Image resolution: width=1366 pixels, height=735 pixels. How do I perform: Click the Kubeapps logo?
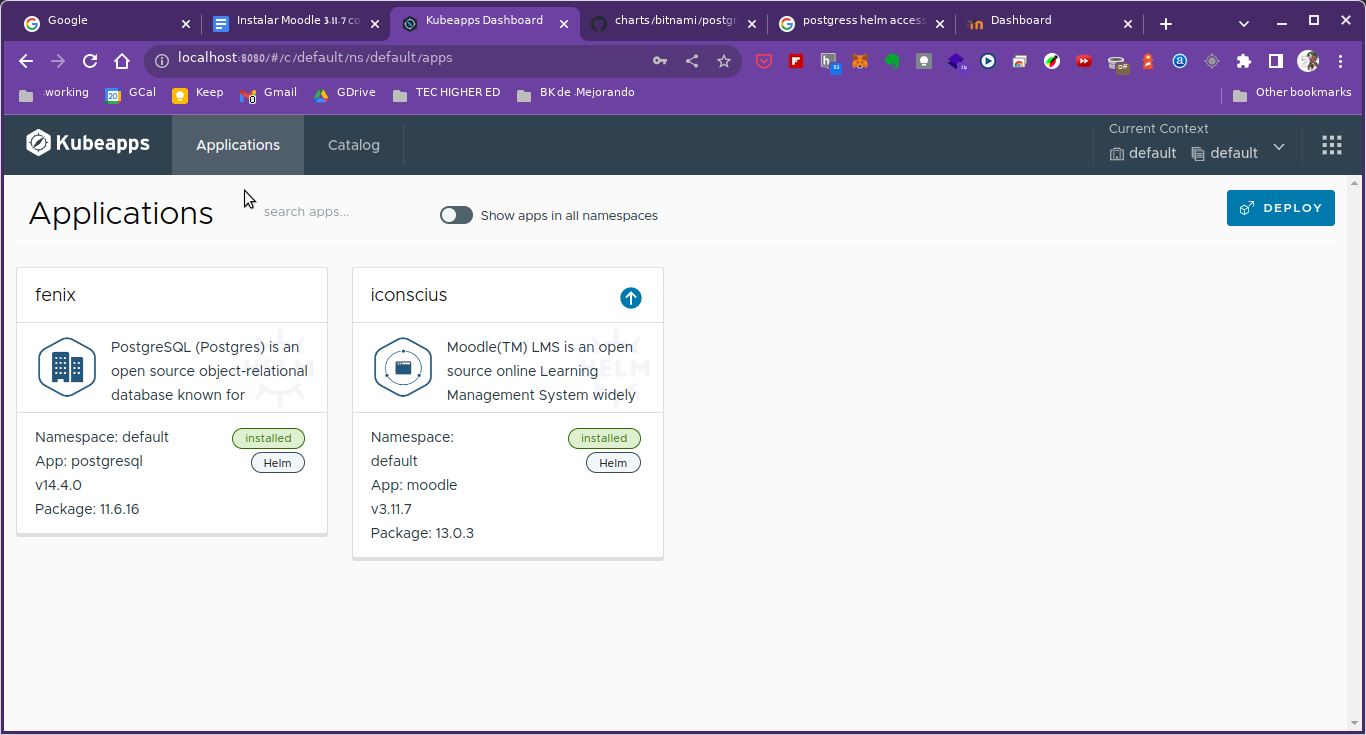[88, 143]
